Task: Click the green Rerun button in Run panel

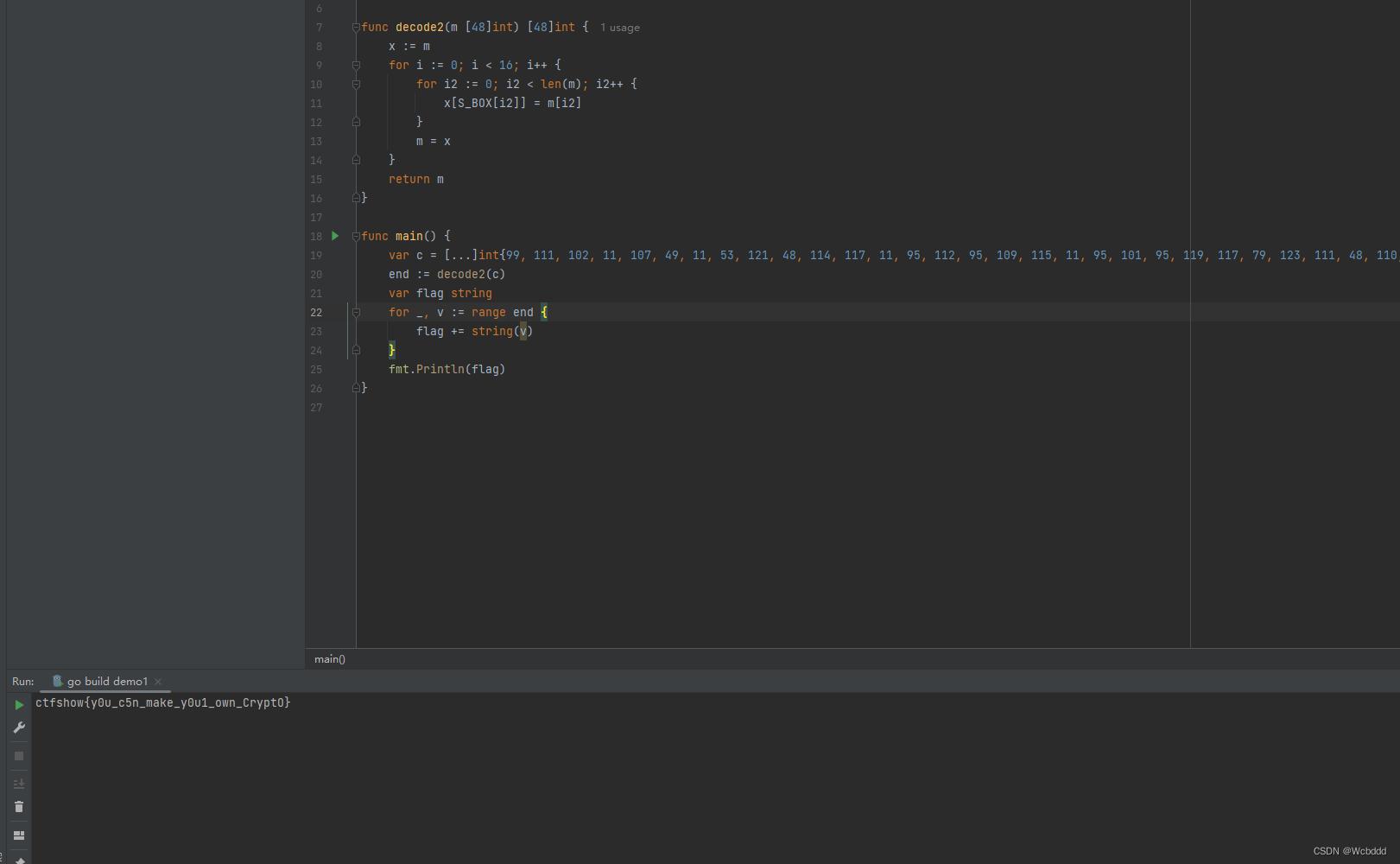Action: click(19, 705)
